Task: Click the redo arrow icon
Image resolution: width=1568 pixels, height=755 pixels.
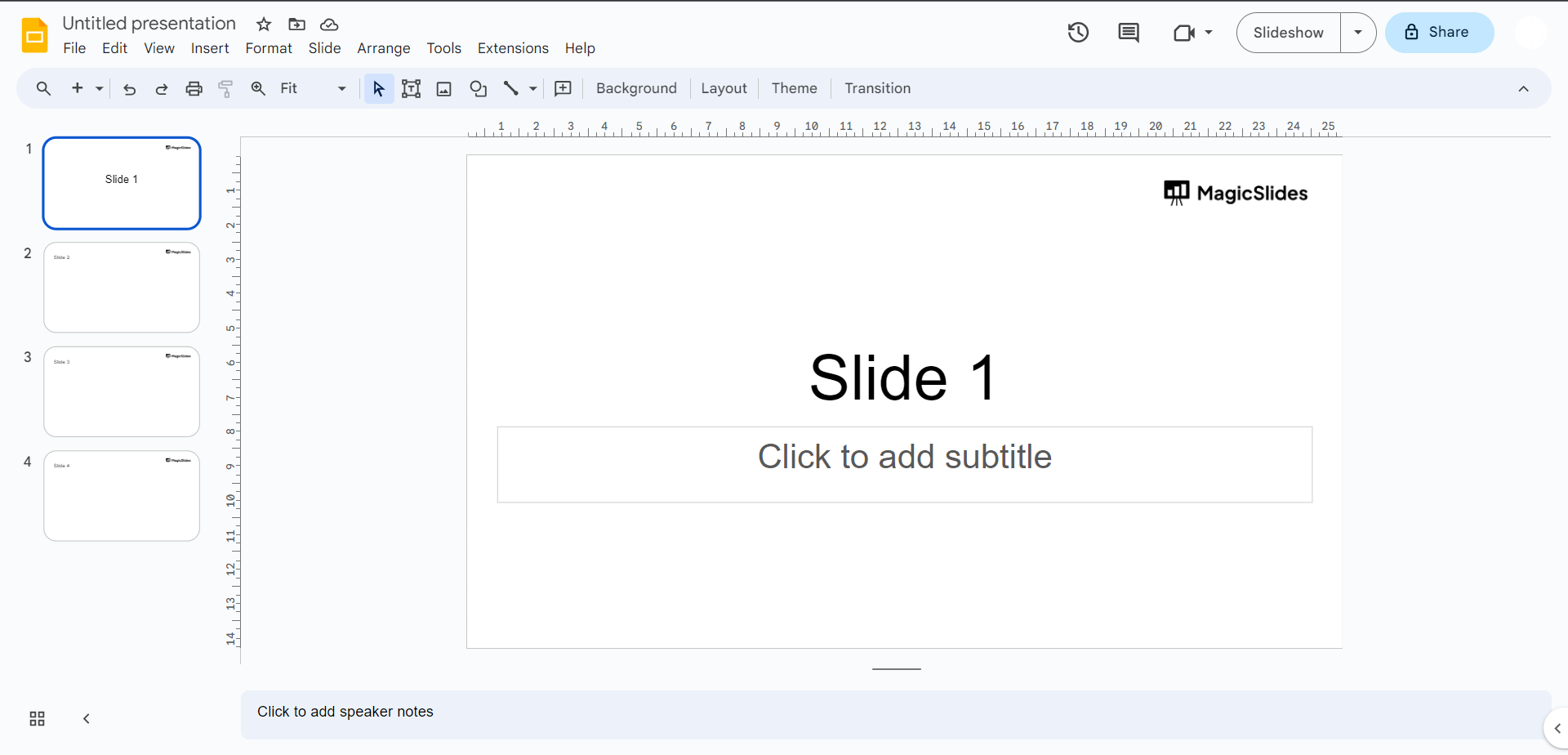Action: (162, 89)
